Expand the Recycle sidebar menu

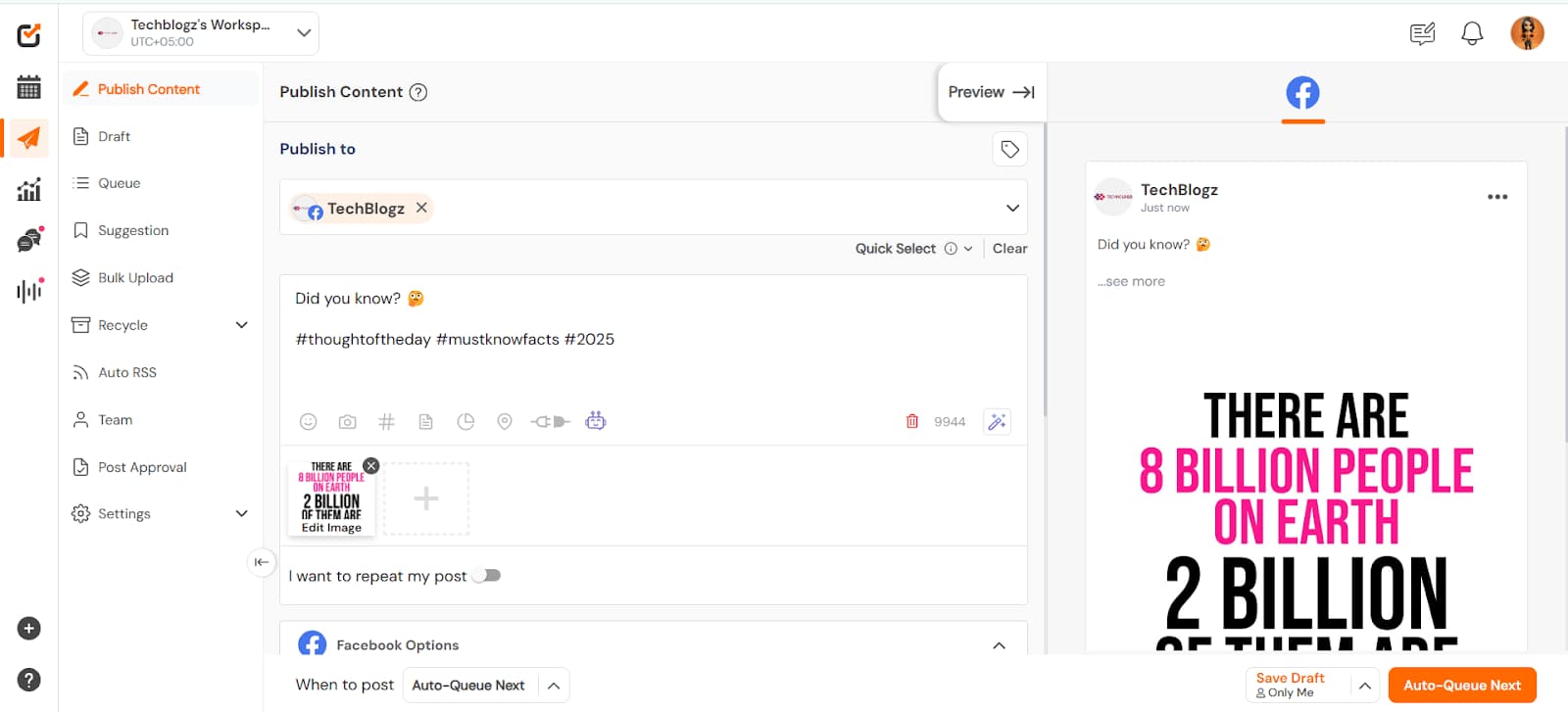[241, 325]
